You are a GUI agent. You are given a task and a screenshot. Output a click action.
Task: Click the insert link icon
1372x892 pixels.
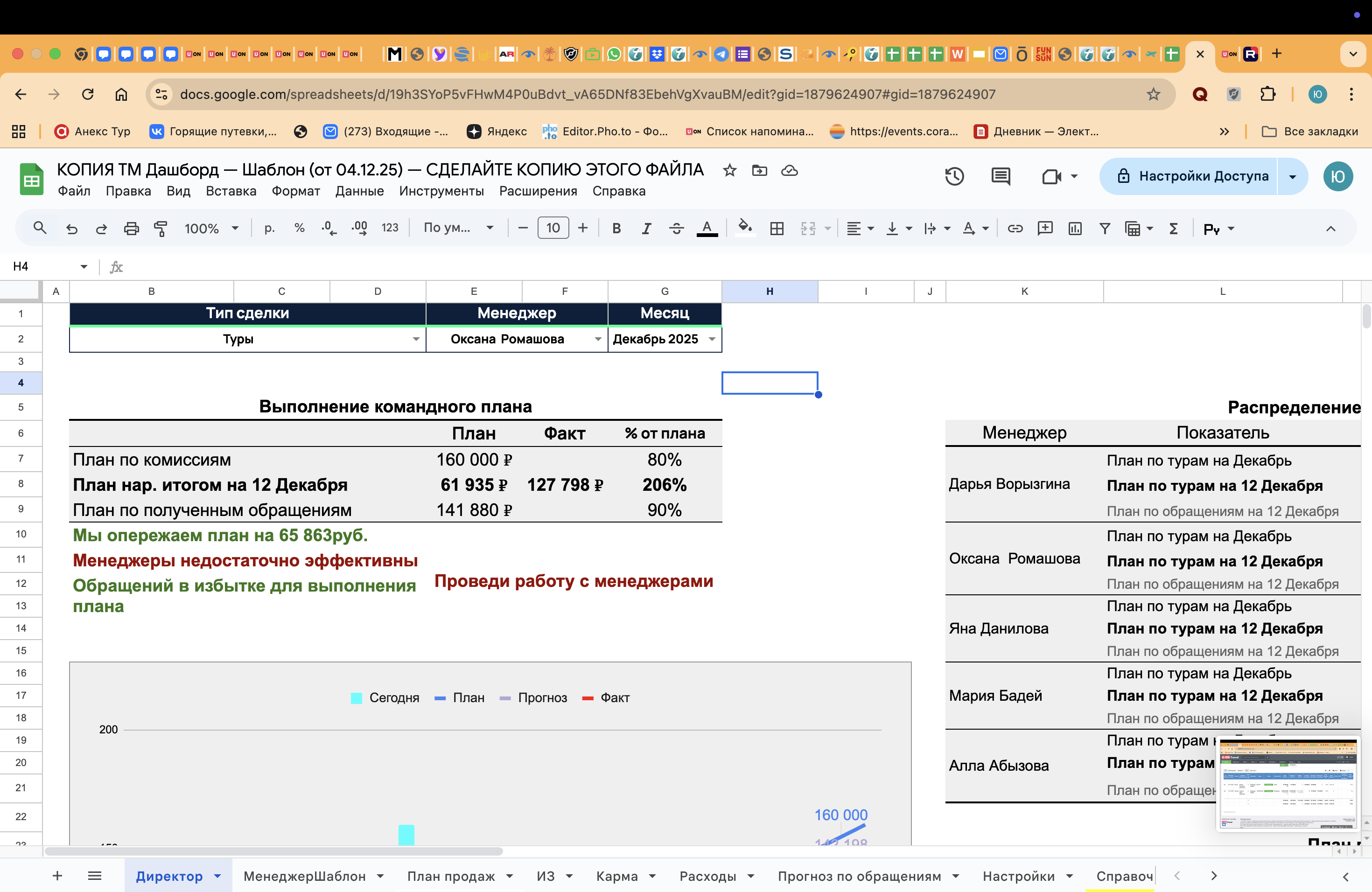tap(1015, 229)
